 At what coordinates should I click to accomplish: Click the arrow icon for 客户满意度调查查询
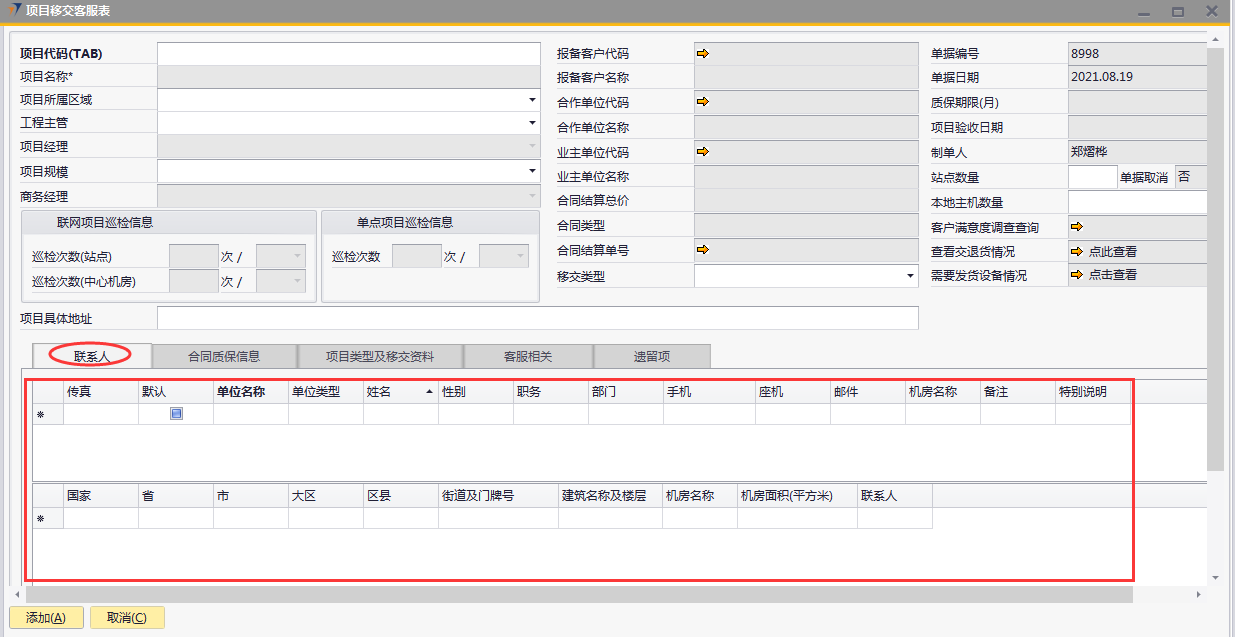1077,227
